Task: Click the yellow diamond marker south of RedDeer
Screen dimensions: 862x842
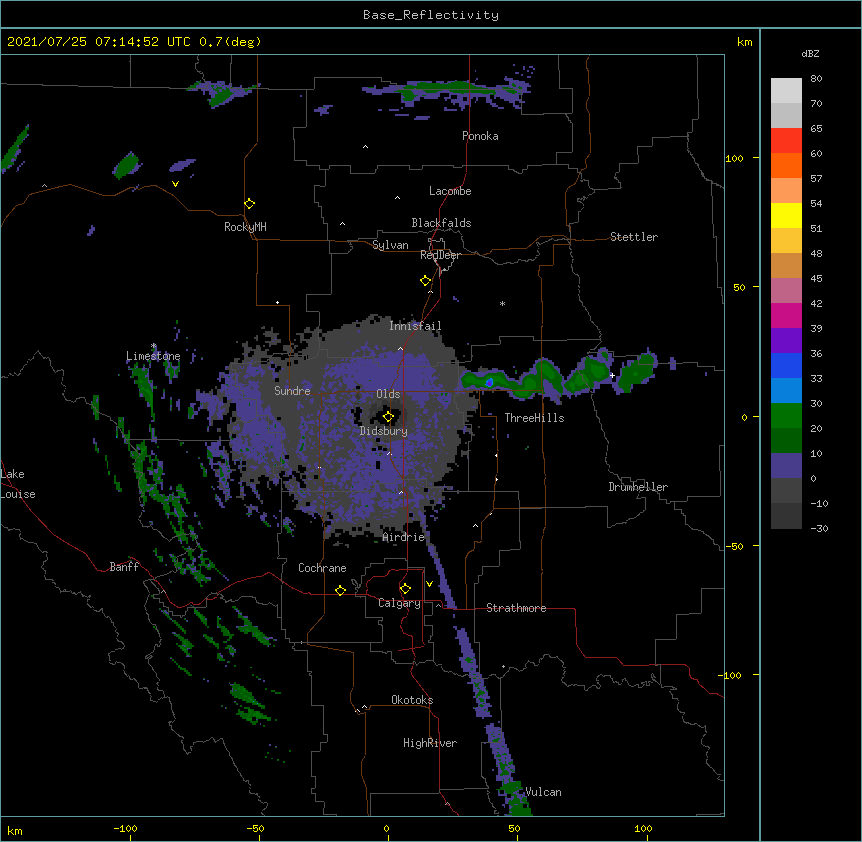Action: tap(426, 281)
